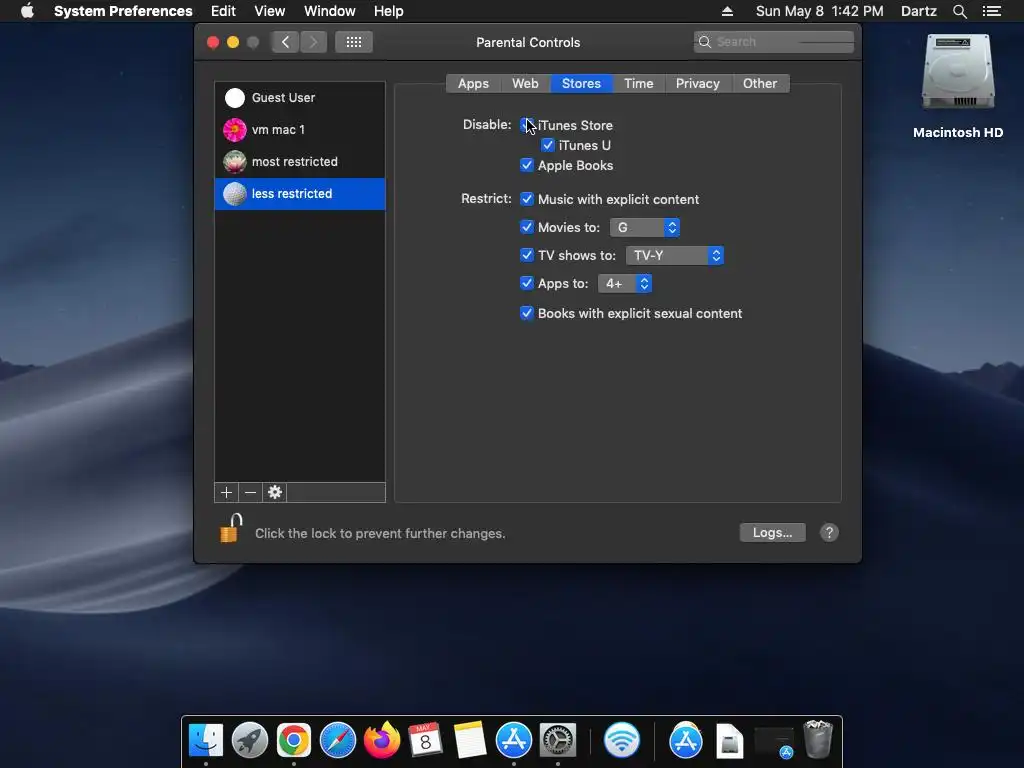The width and height of the screenshot is (1024, 768).
Task: Remove selected user with minus button
Action: pyautogui.click(x=250, y=492)
